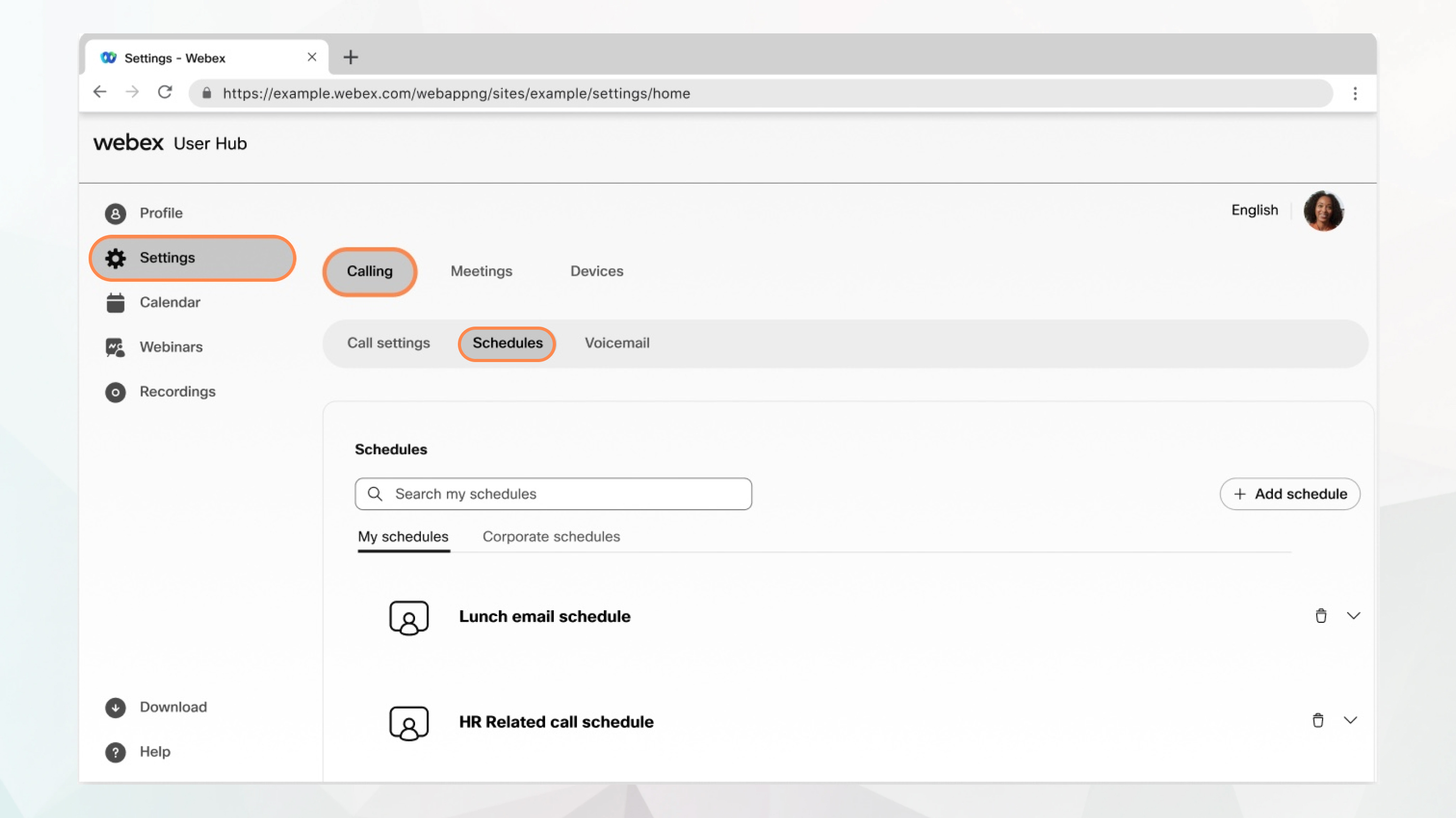Click the Calendar icon in sidebar

coord(116,302)
